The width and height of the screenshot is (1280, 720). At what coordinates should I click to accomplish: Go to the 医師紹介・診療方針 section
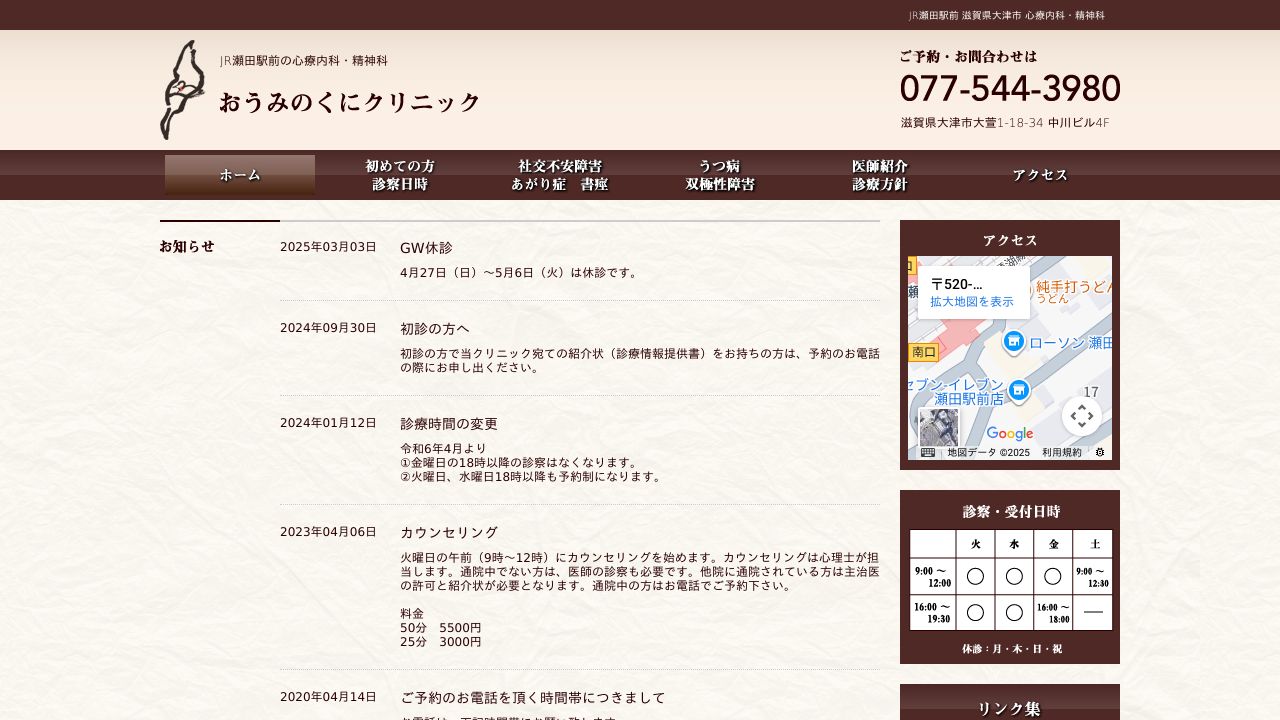879,176
